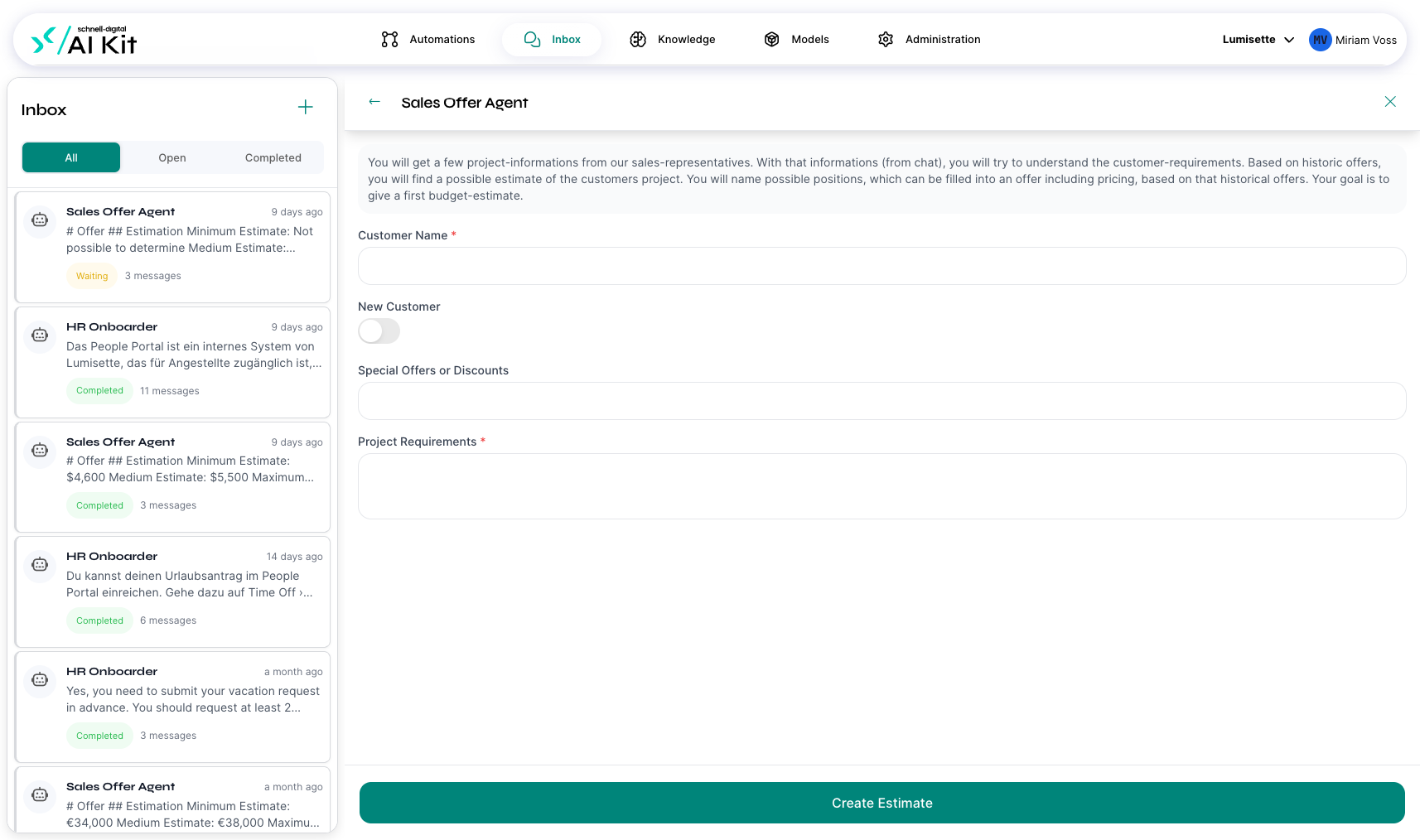Click the Knowledge brain icon

[x=638, y=39]
